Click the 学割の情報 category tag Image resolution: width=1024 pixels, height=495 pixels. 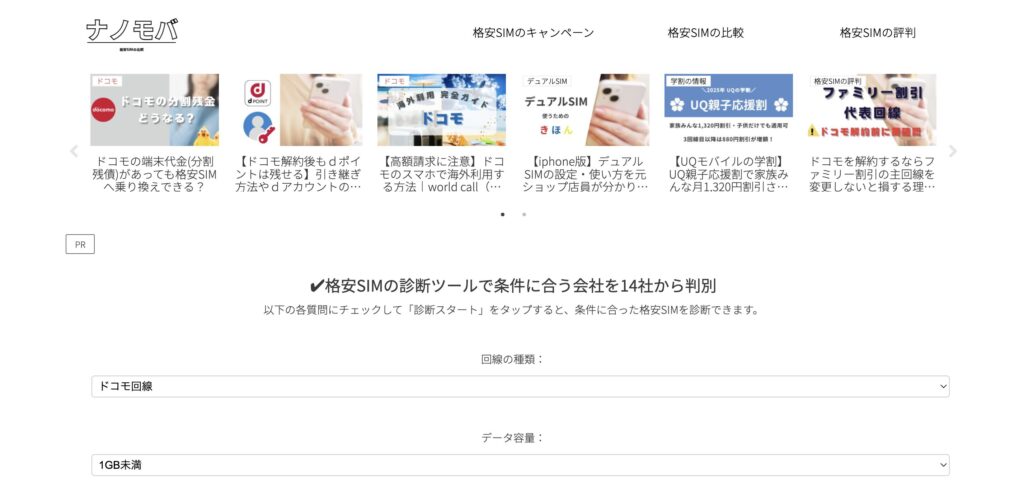click(x=688, y=81)
